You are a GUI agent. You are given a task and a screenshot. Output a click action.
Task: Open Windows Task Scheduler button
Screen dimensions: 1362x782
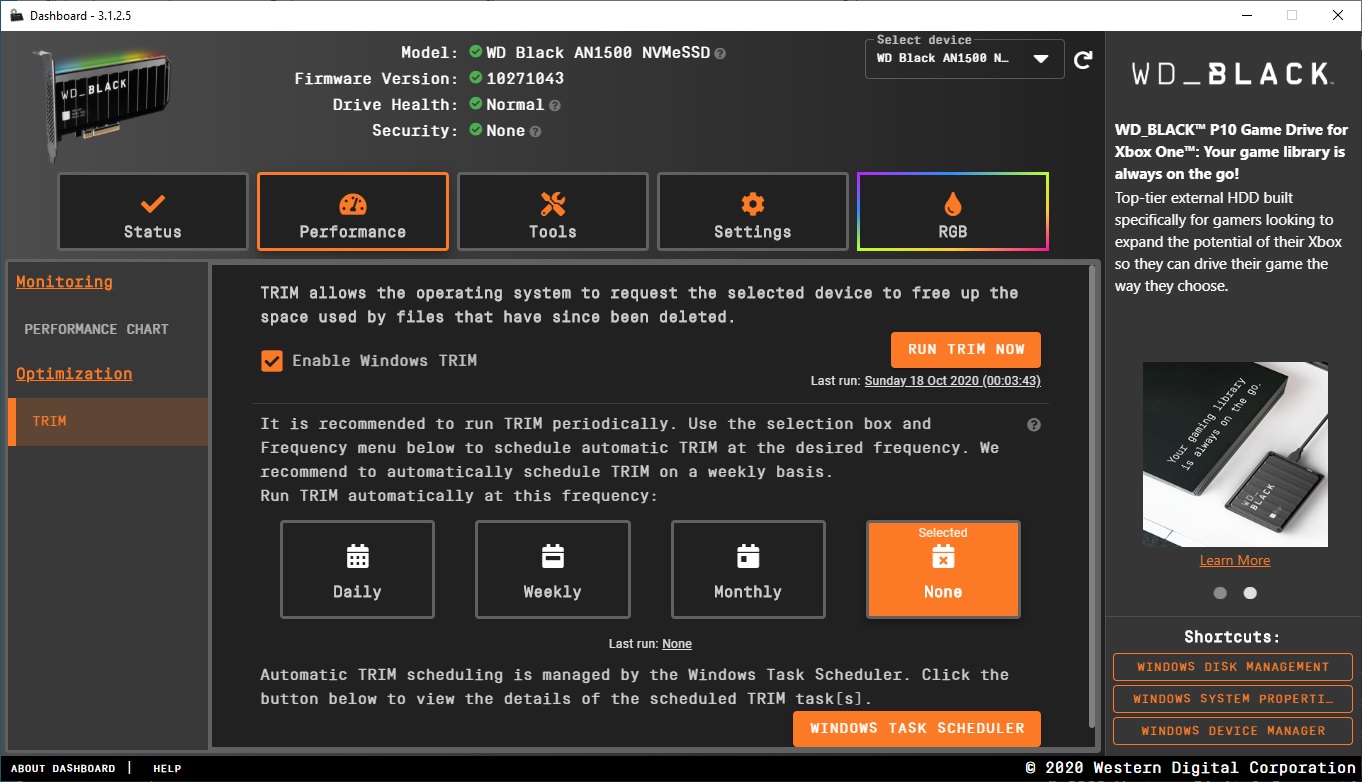[x=917, y=728]
